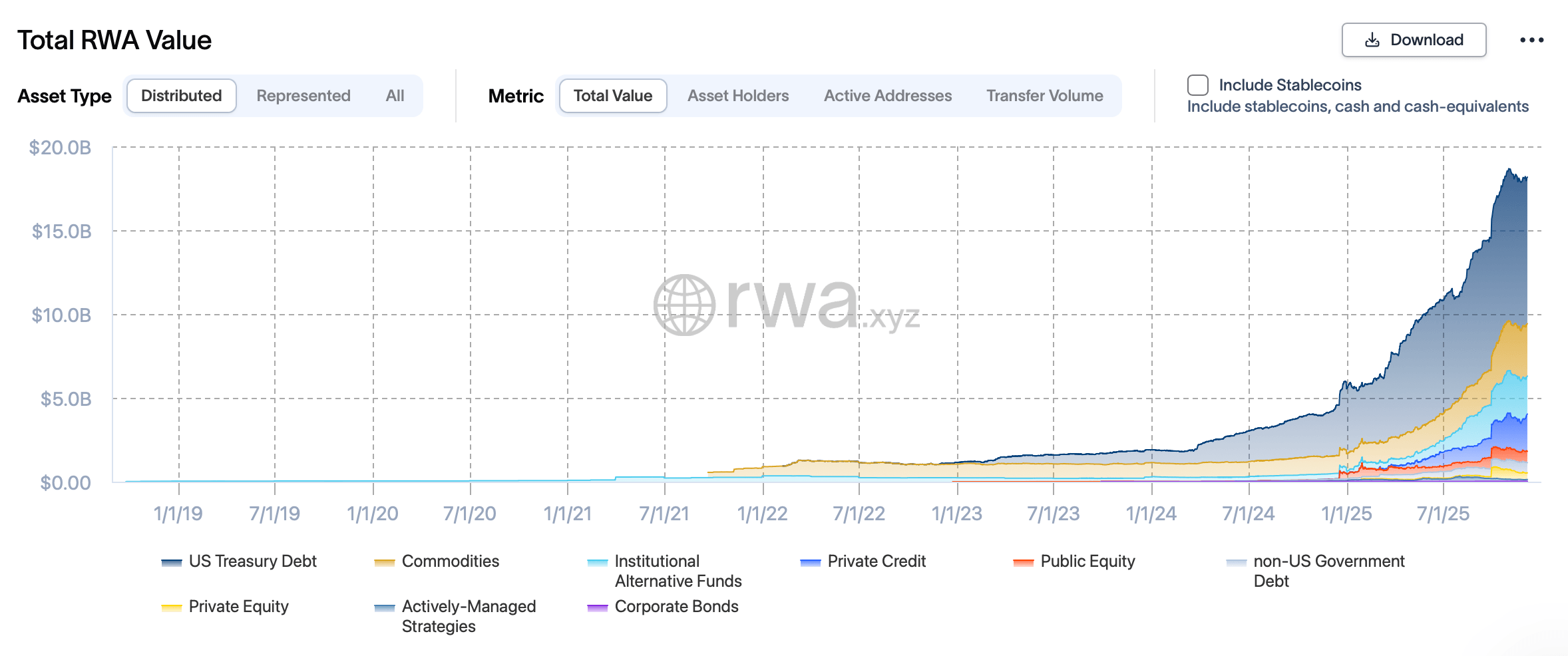Click the non-US Government Debt legend marker

pos(1236,562)
